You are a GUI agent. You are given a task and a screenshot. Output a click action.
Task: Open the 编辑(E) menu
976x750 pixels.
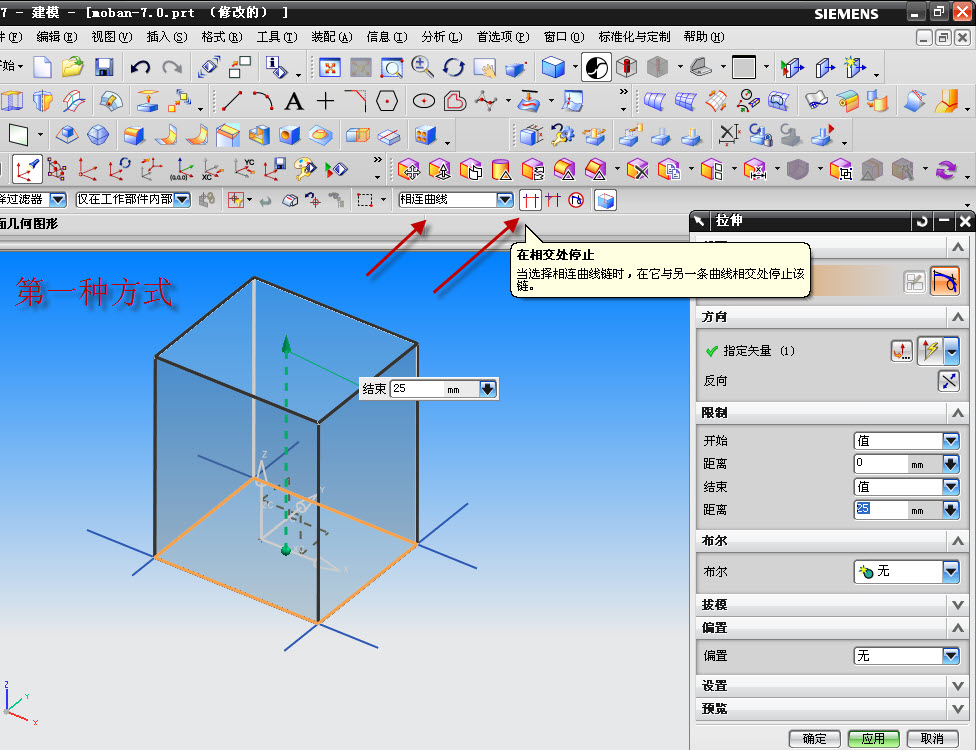(57, 37)
